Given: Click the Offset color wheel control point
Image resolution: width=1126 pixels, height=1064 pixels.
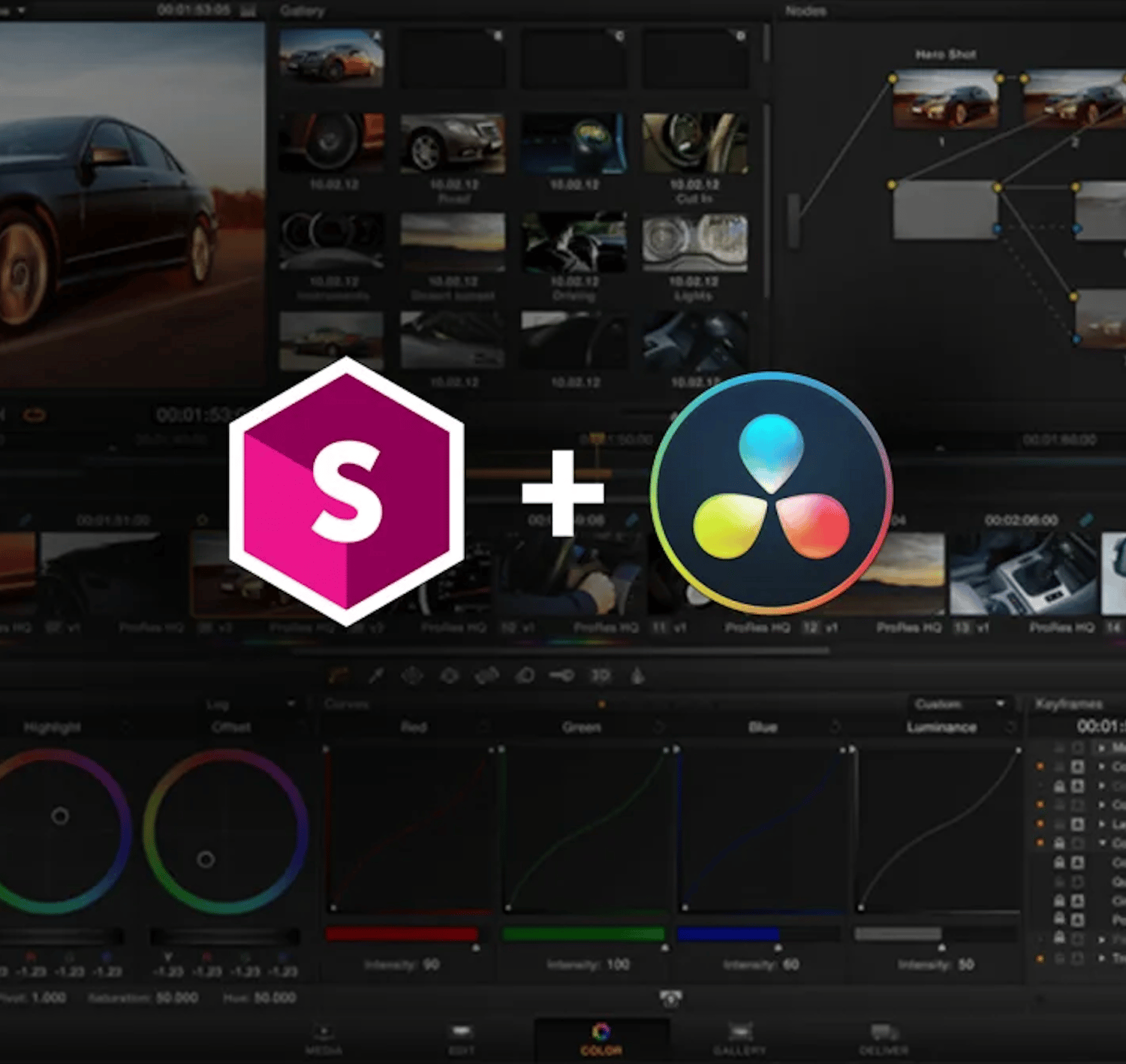Looking at the screenshot, I should tap(206, 859).
